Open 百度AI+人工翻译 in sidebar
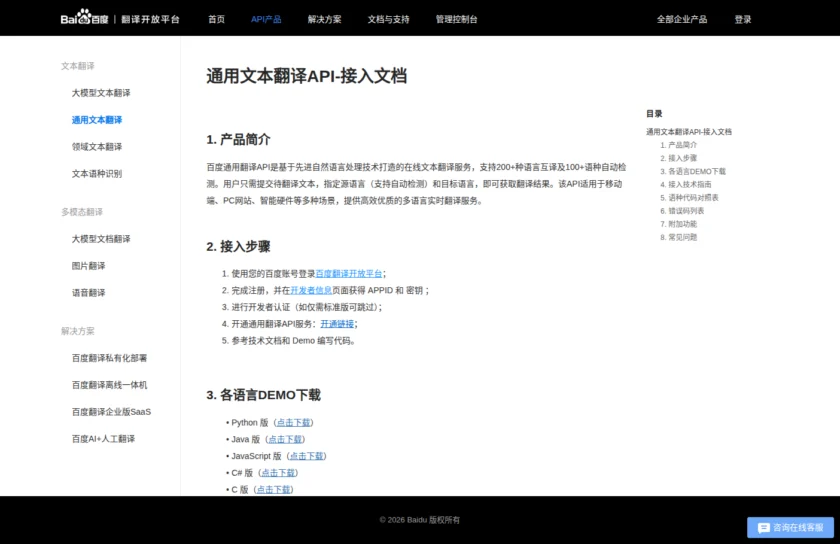 click(x=103, y=438)
